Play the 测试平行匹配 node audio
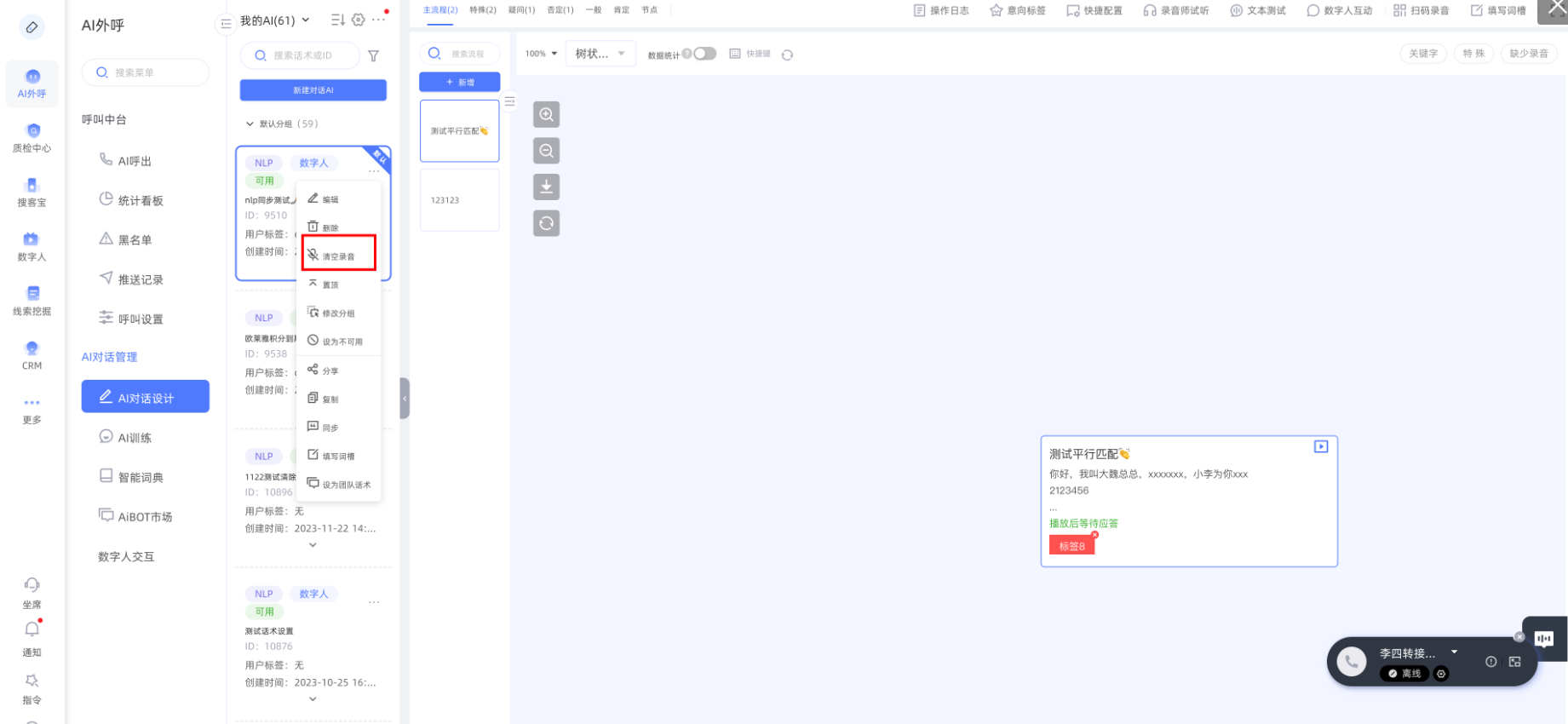Screen dimensions: 1568x724 pos(1320,446)
